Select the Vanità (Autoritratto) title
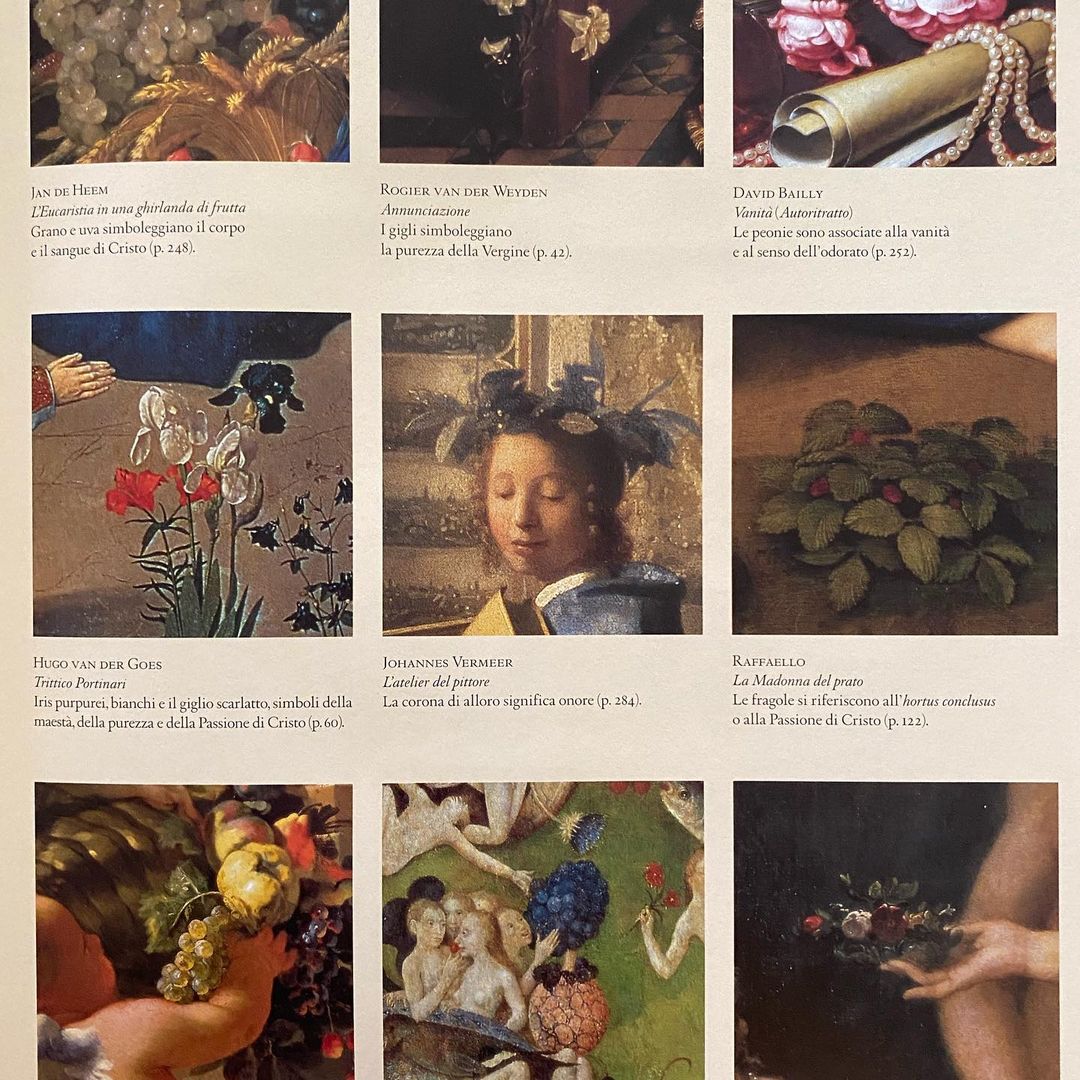This screenshot has width=1080, height=1080. click(793, 213)
